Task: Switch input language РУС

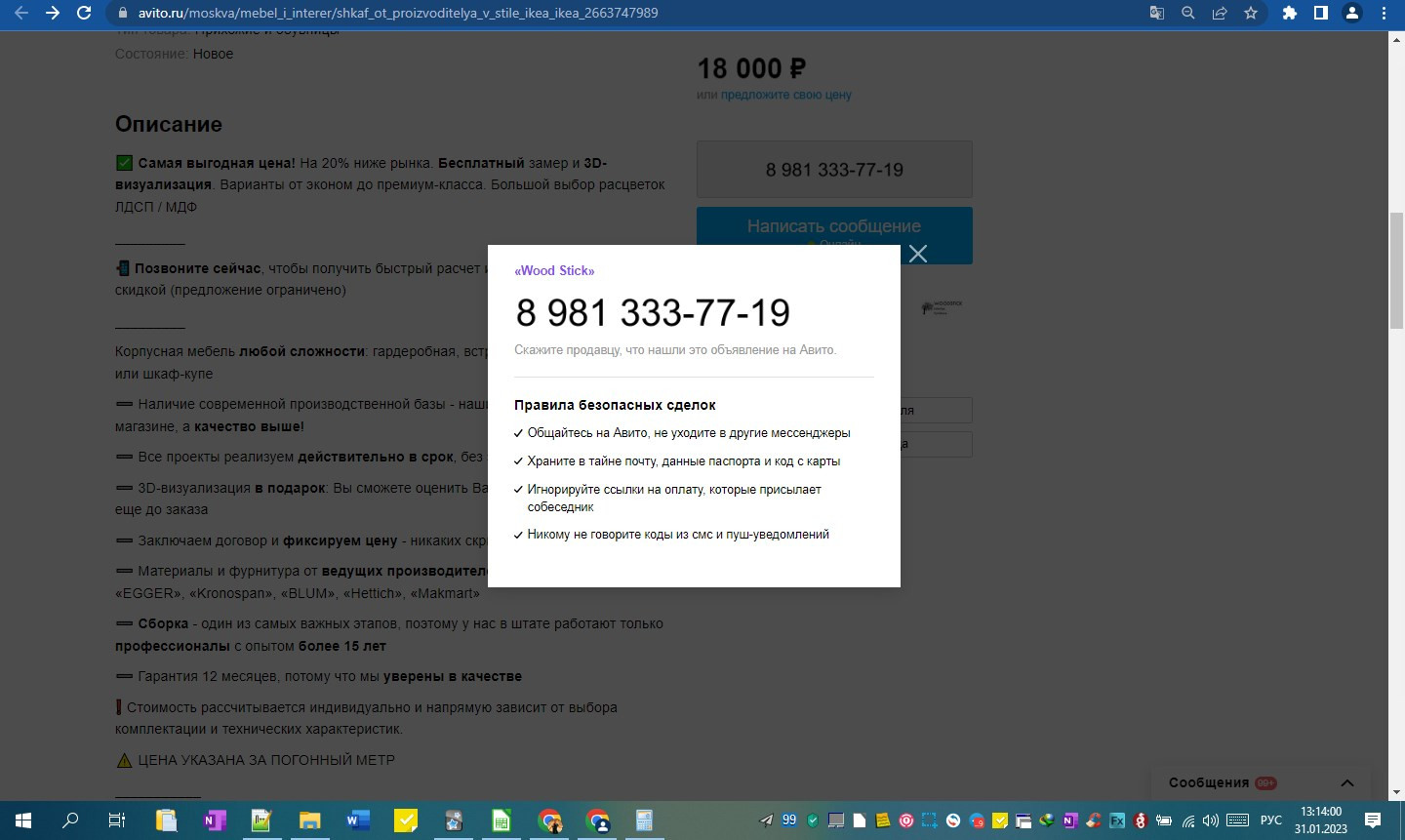Action: coord(1271,820)
